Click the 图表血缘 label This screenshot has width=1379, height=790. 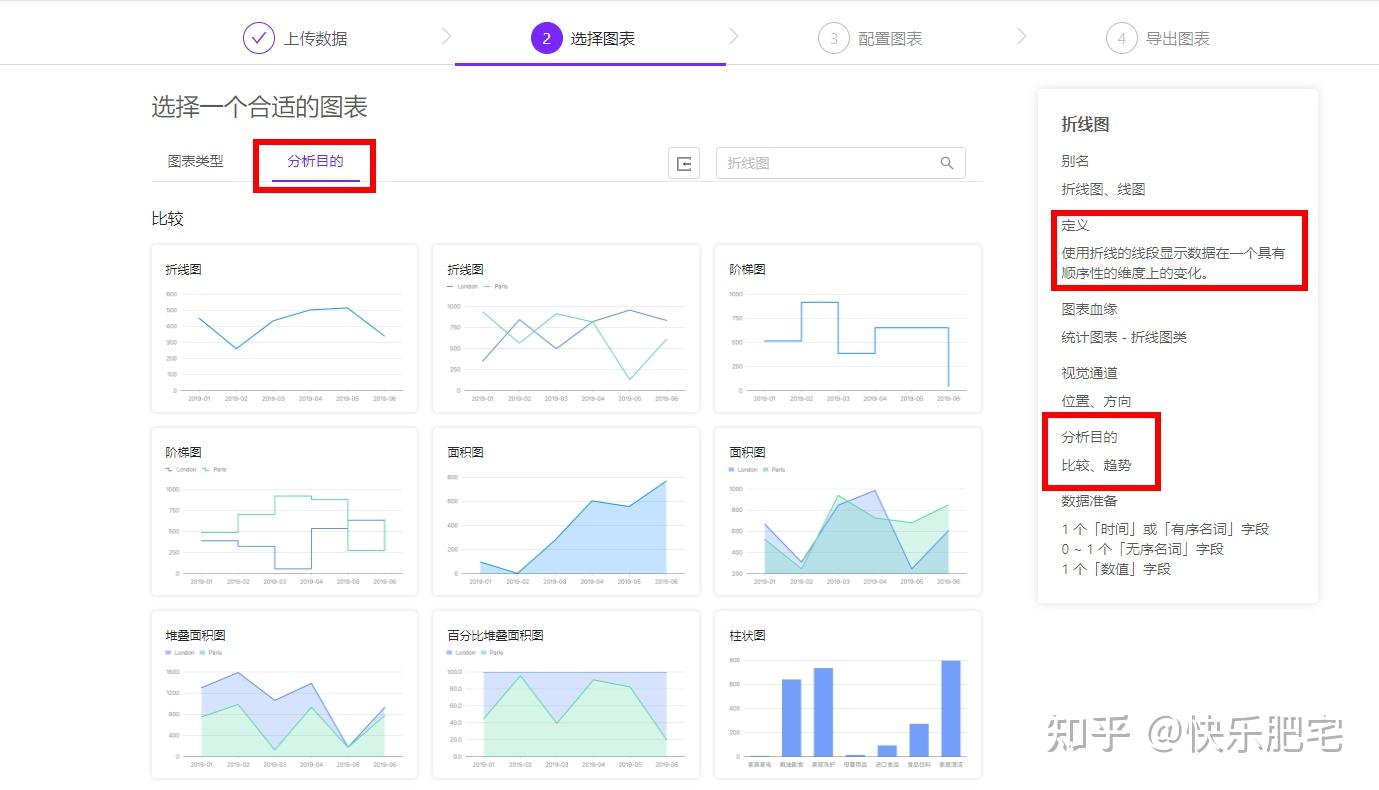[1089, 309]
